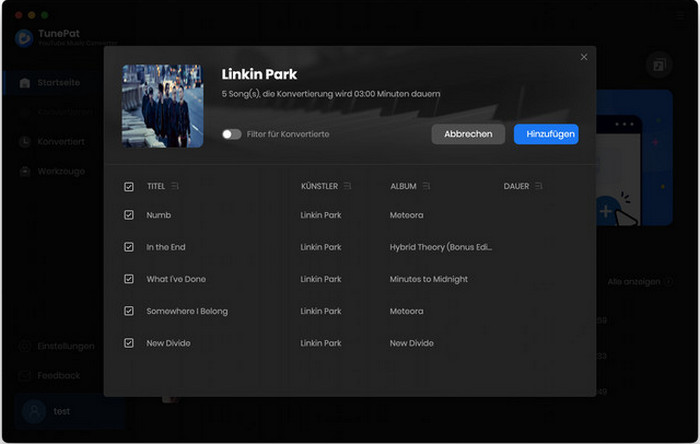Click the New Divide album cell
700x444 pixels.
[x=412, y=343]
